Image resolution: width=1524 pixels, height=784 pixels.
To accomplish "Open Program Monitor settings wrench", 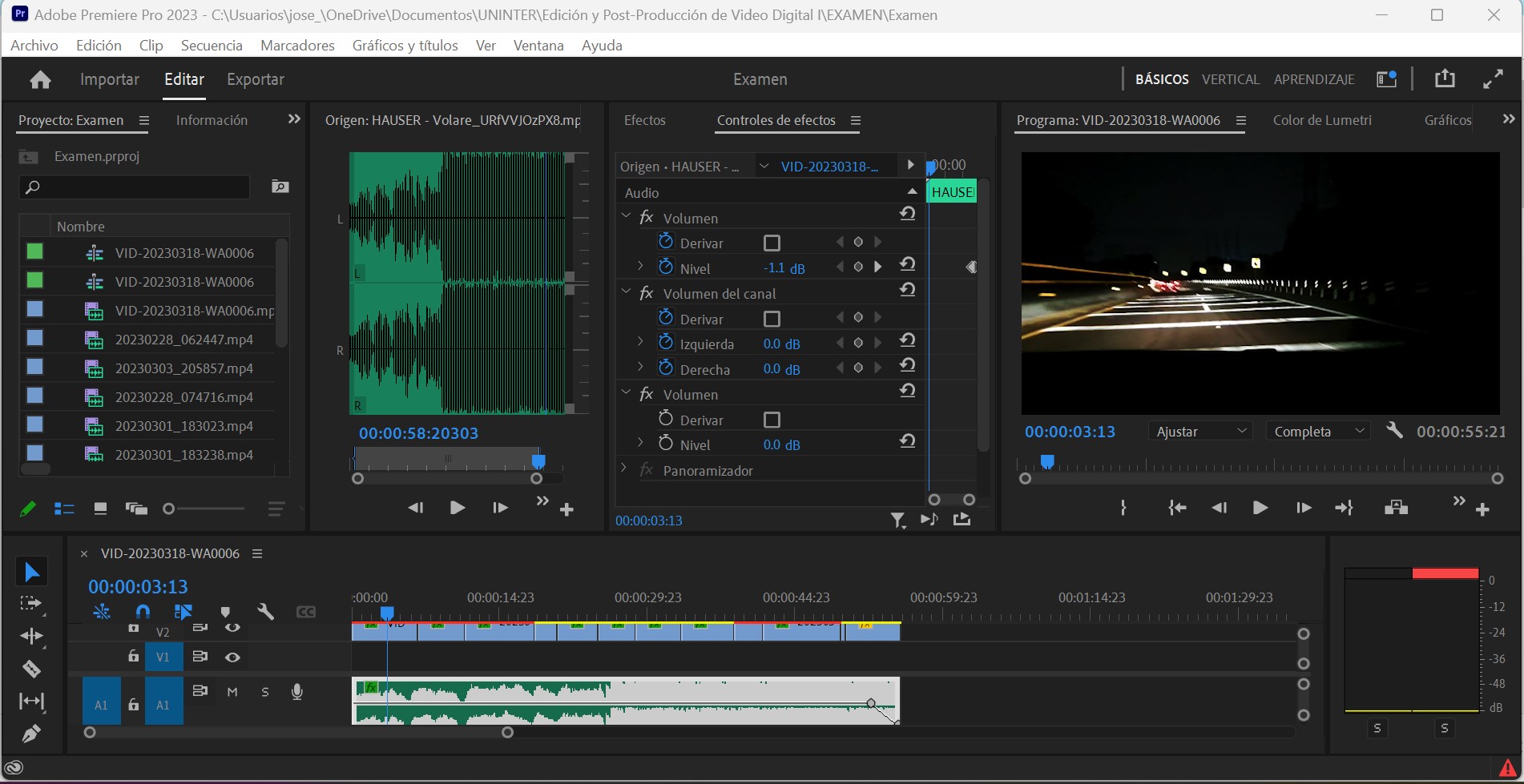I will (x=1394, y=431).
